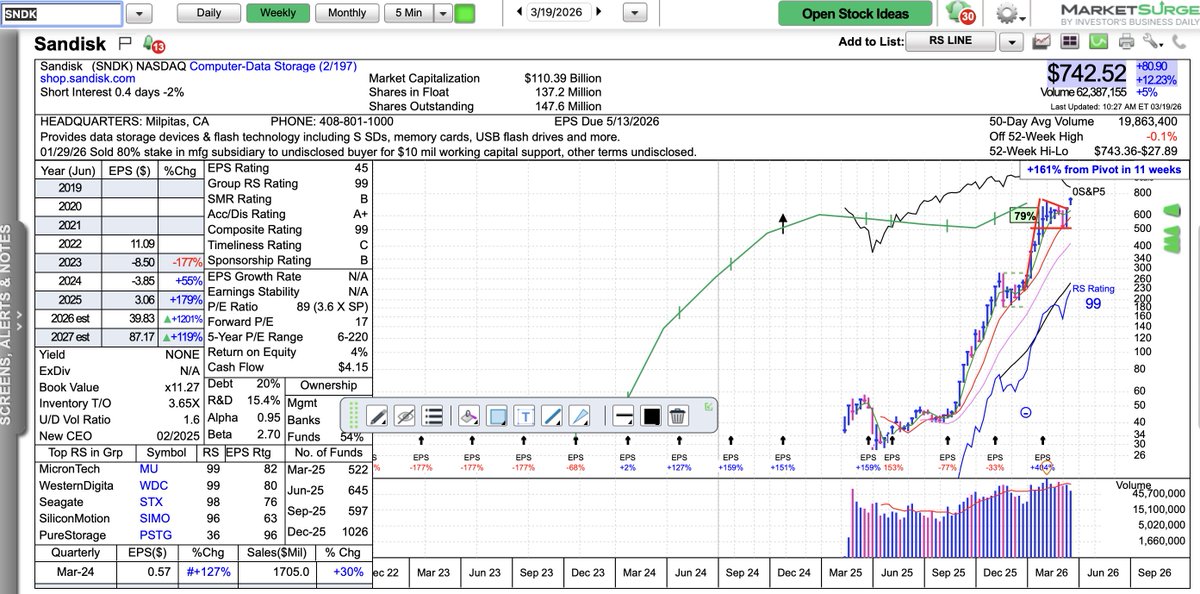Click the Forward P/E row
The height and width of the screenshot is (594, 1200).
click(287, 321)
